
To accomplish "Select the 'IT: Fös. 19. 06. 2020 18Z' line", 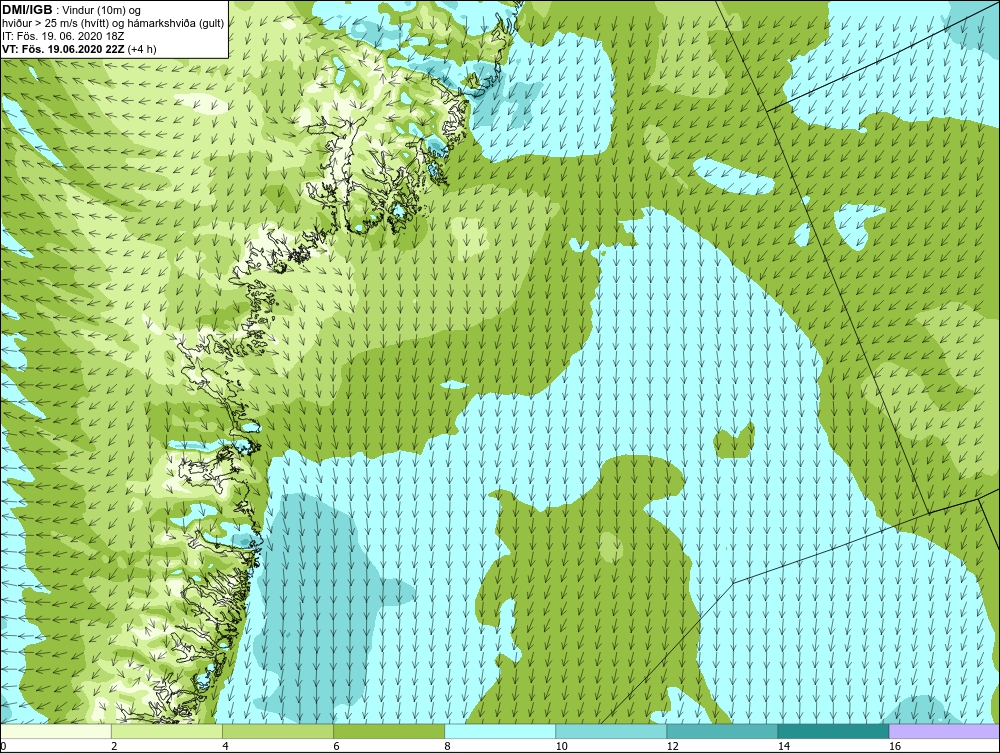I will (63, 36).
